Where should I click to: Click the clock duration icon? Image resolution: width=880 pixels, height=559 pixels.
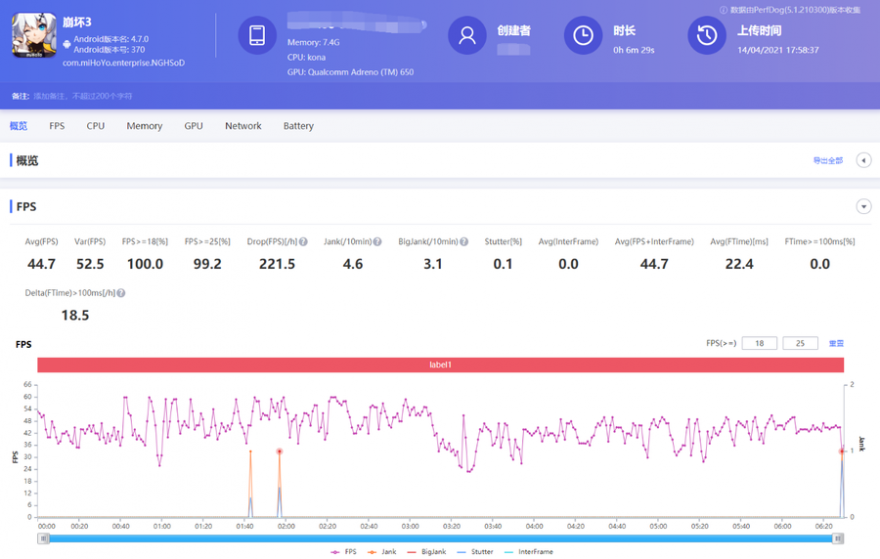(x=583, y=36)
